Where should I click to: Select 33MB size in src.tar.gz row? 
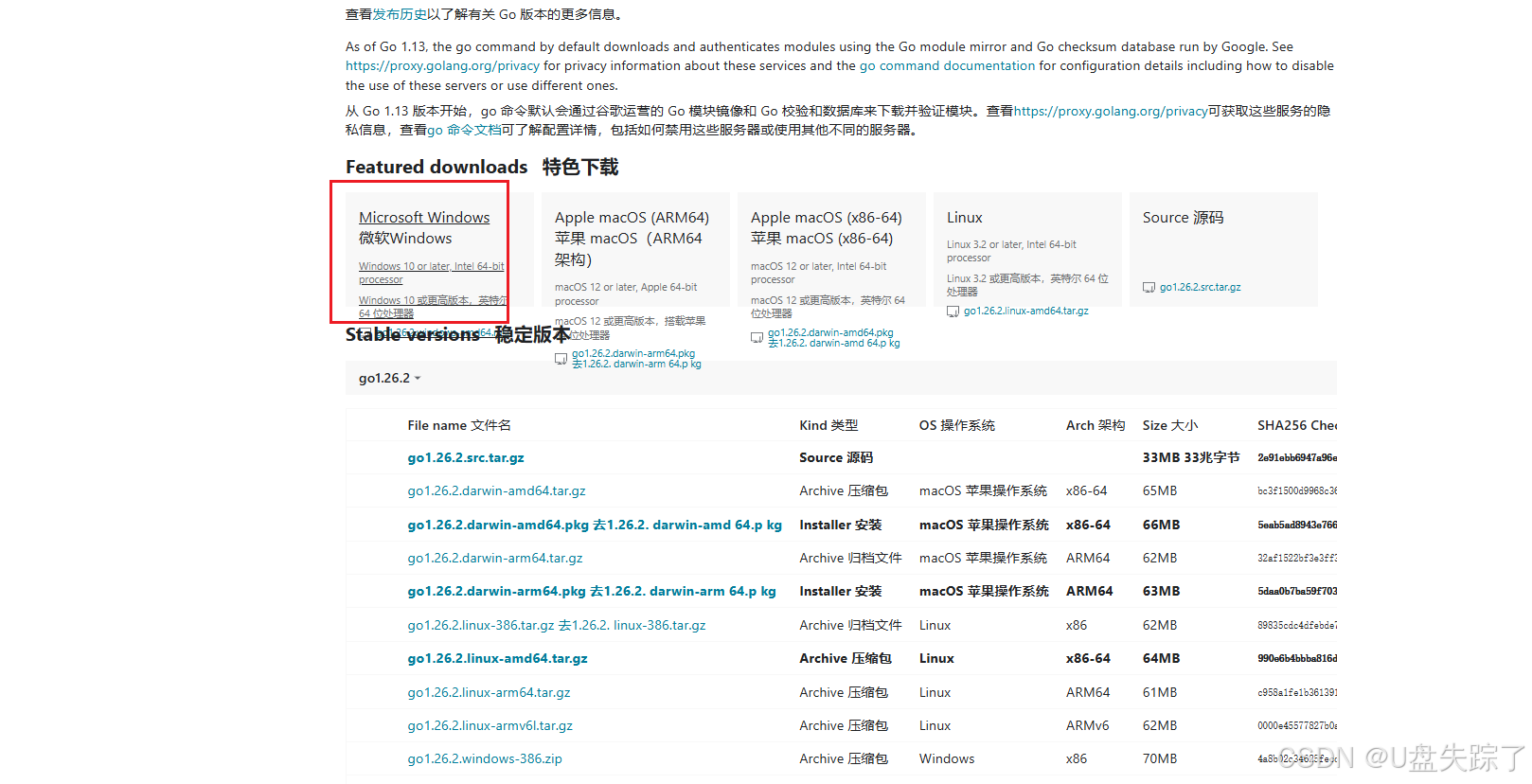point(1191,457)
